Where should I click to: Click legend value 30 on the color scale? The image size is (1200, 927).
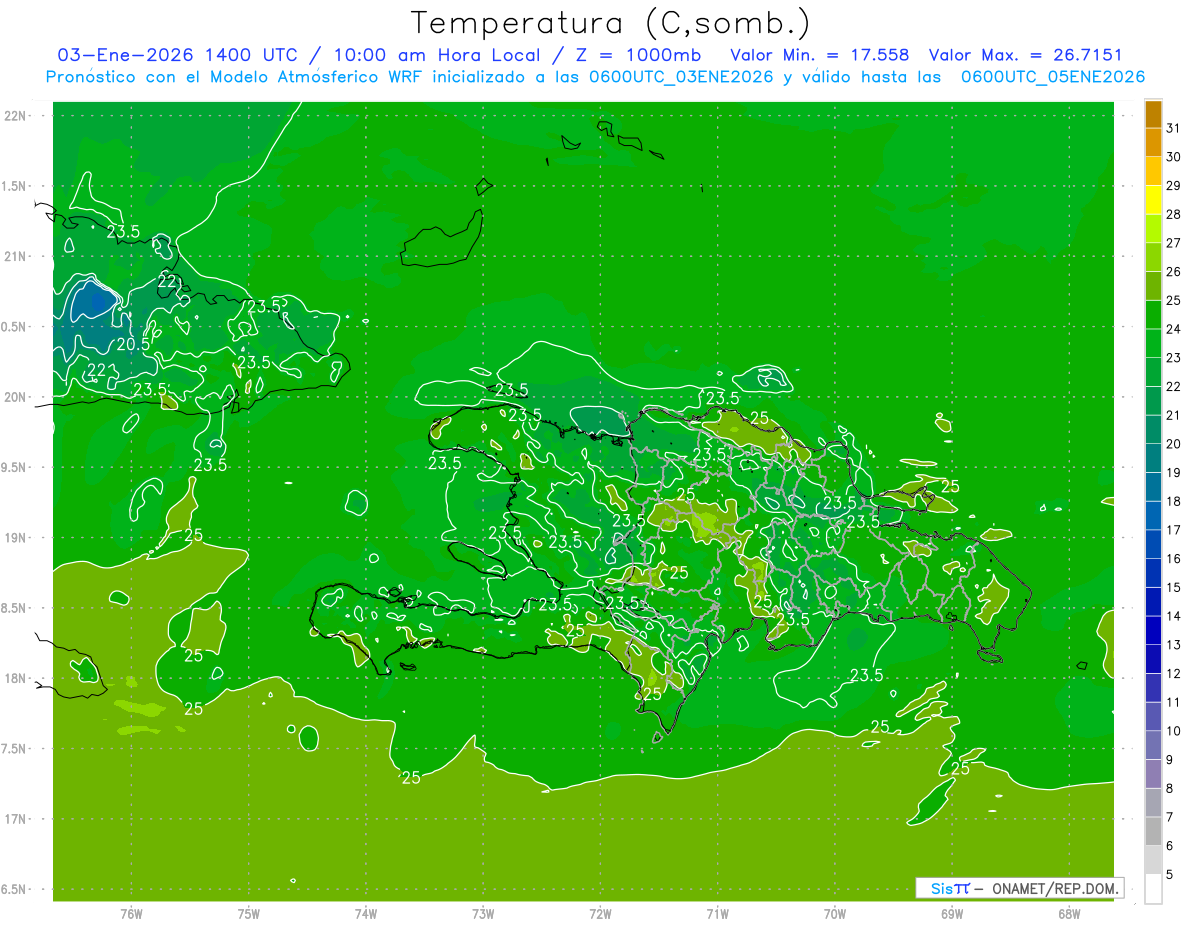[x=1174, y=157]
